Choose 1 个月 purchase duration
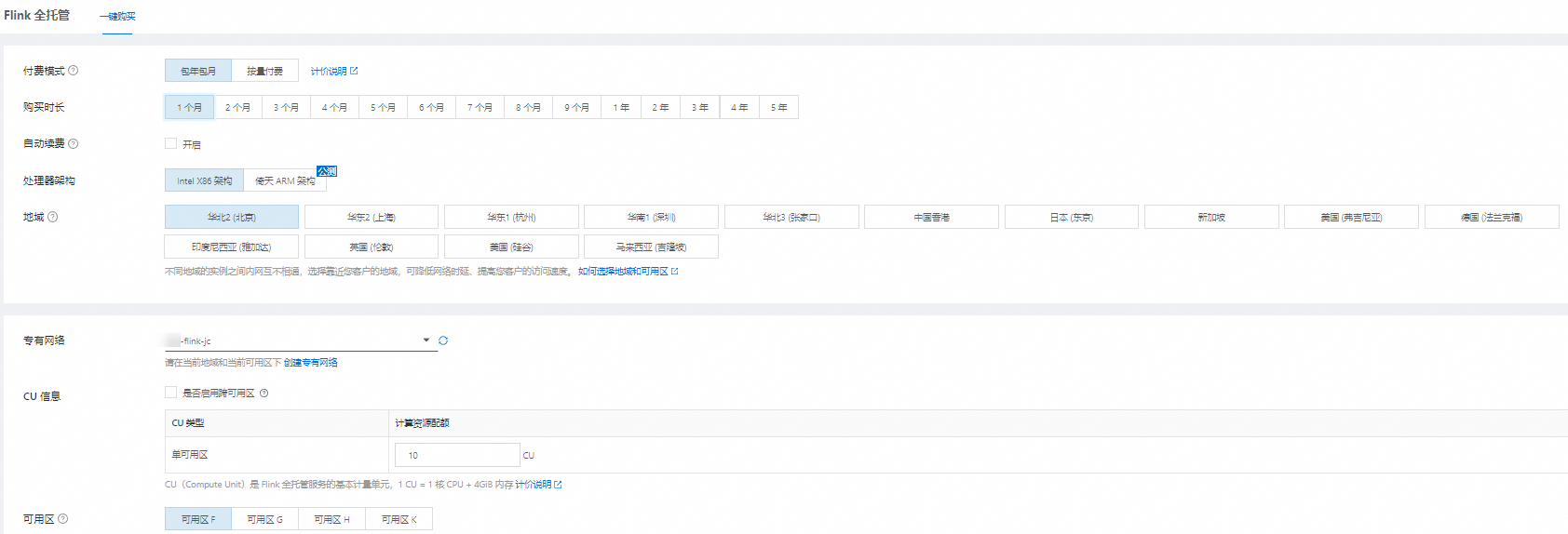 190,107
